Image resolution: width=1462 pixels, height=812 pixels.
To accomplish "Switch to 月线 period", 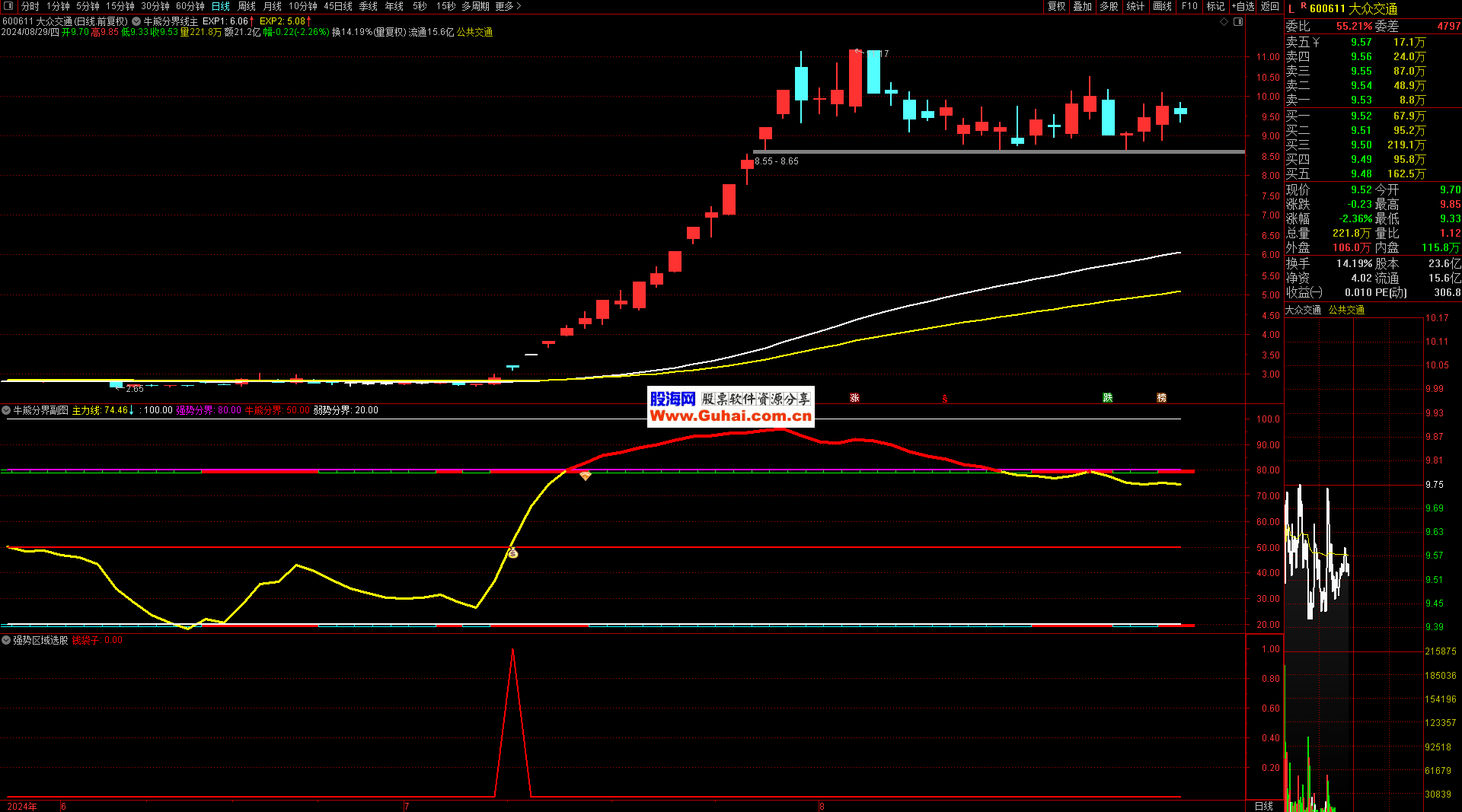I will tap(273, 6).
